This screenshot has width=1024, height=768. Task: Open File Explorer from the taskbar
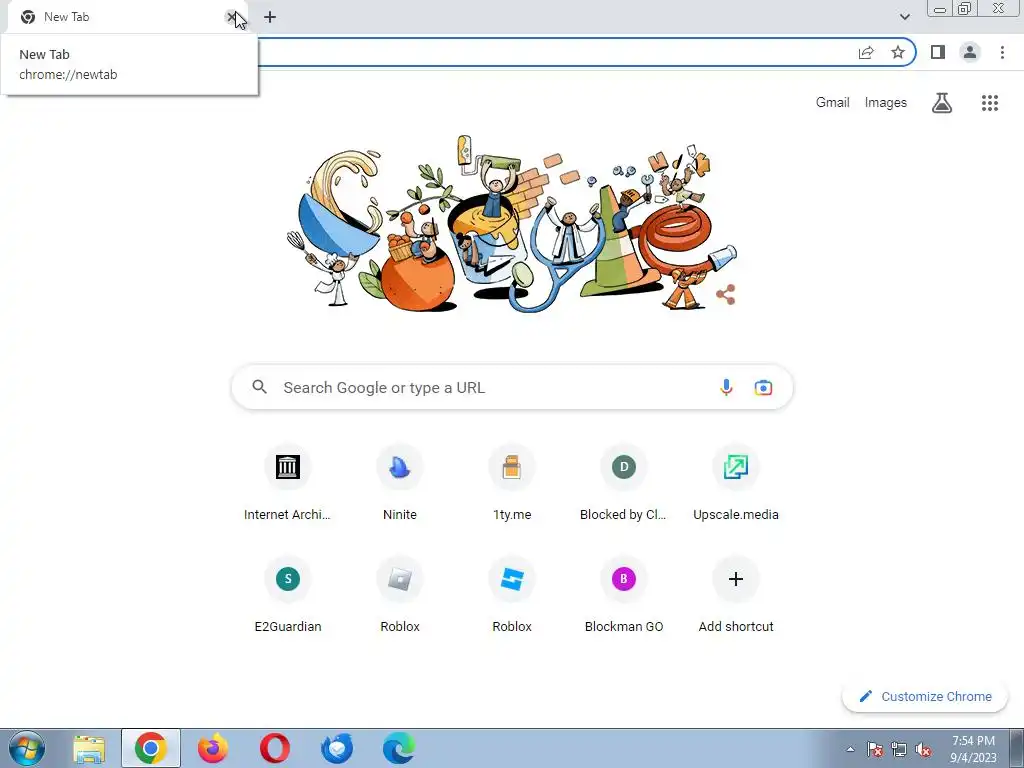[x=89, y=749]
